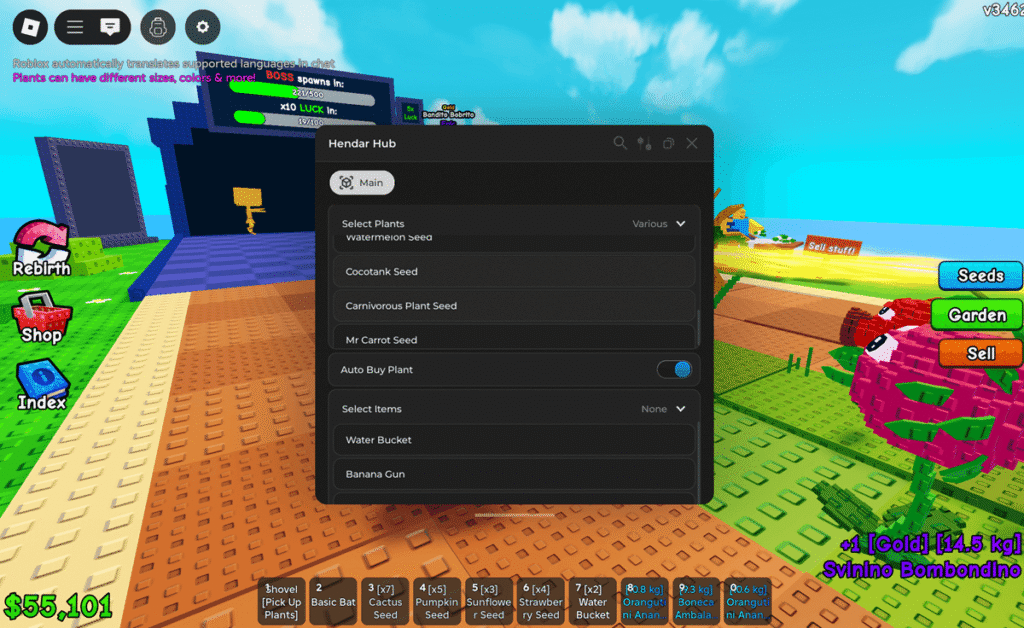Collapse the Select Items dropdown
This screenshot has width=1024, height=628.
click(681, 409)
